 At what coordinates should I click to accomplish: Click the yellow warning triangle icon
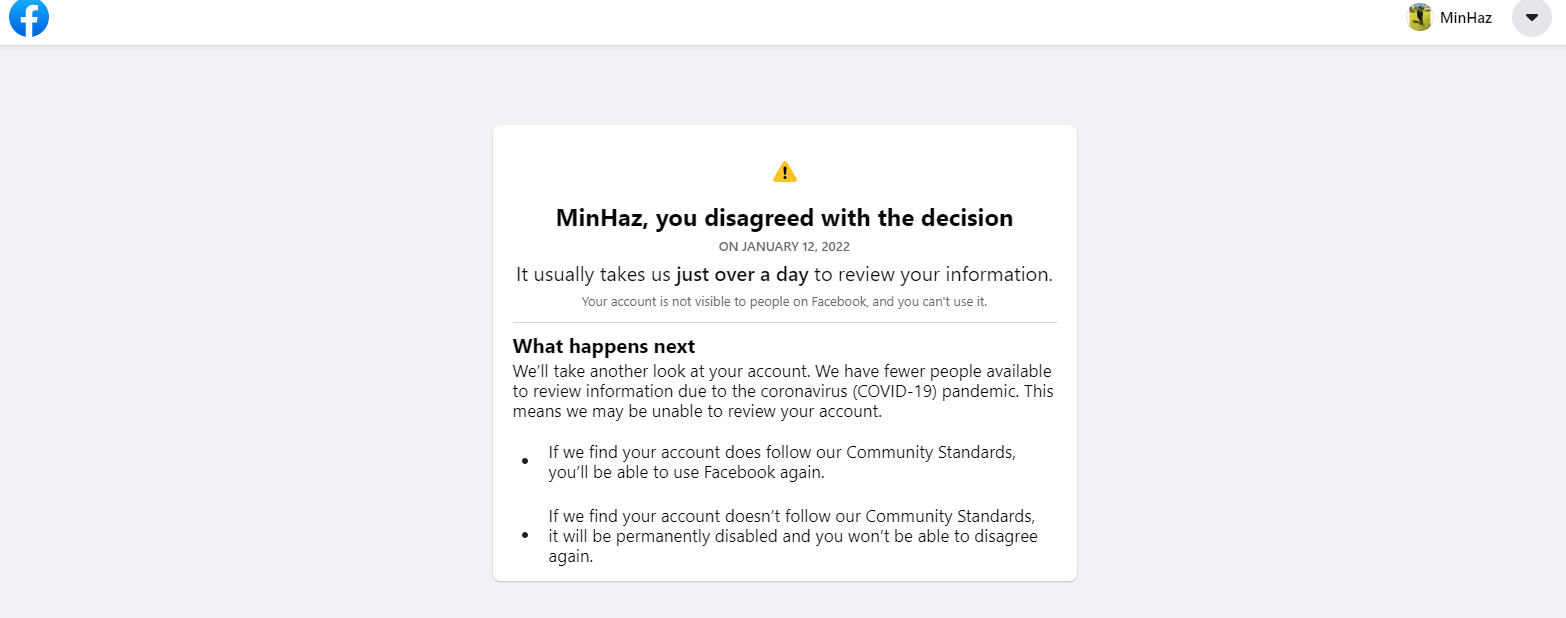(x=785, y=172)
